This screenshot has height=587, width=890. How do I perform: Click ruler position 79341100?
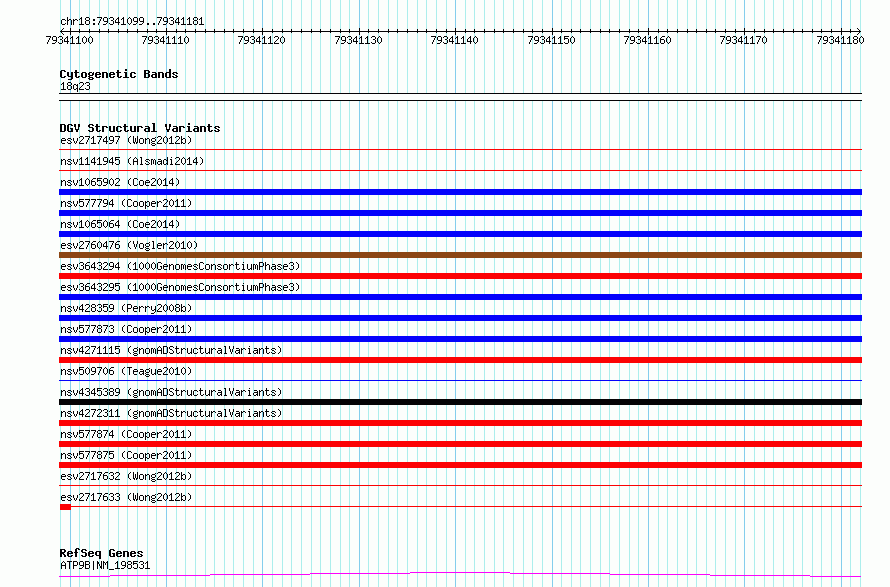coord(69,40)
